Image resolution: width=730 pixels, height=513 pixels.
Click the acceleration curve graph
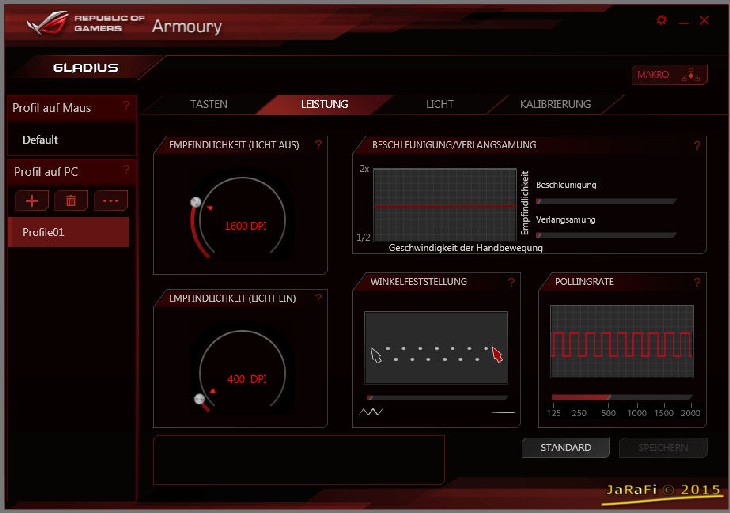[x=445, y=204]
